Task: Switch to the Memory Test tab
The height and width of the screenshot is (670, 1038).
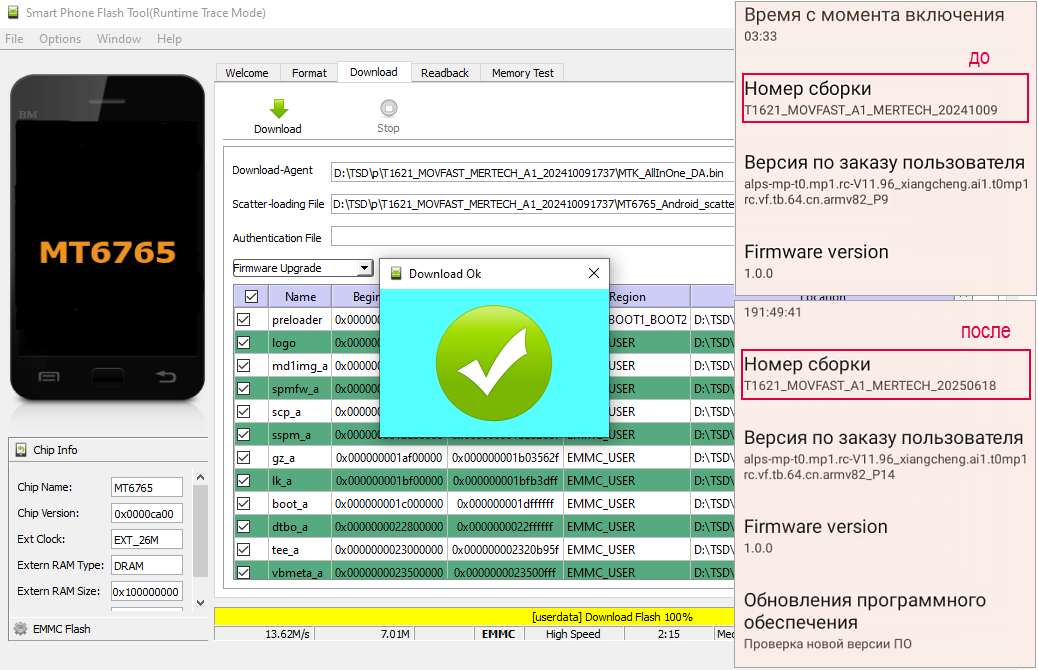Action: [522, 73]
